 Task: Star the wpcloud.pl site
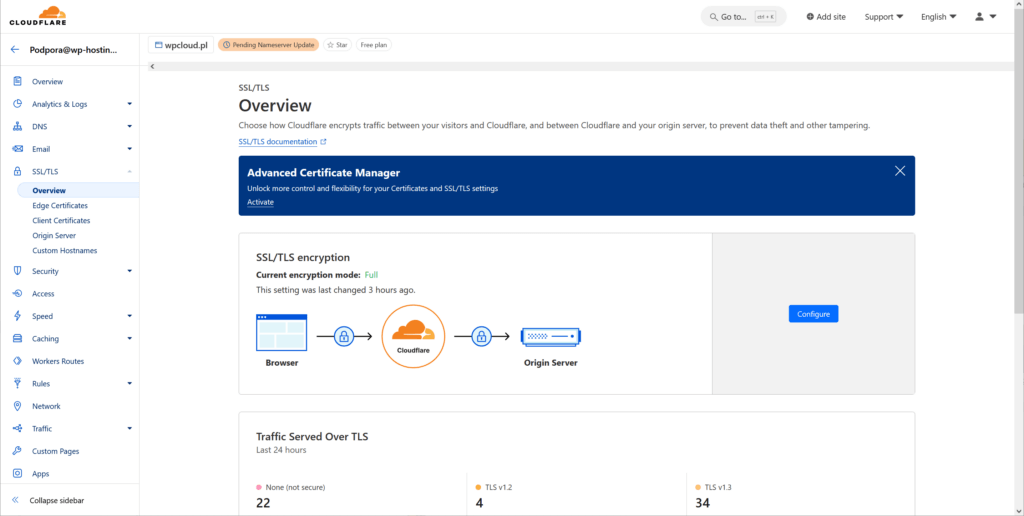tap(337, 45)
